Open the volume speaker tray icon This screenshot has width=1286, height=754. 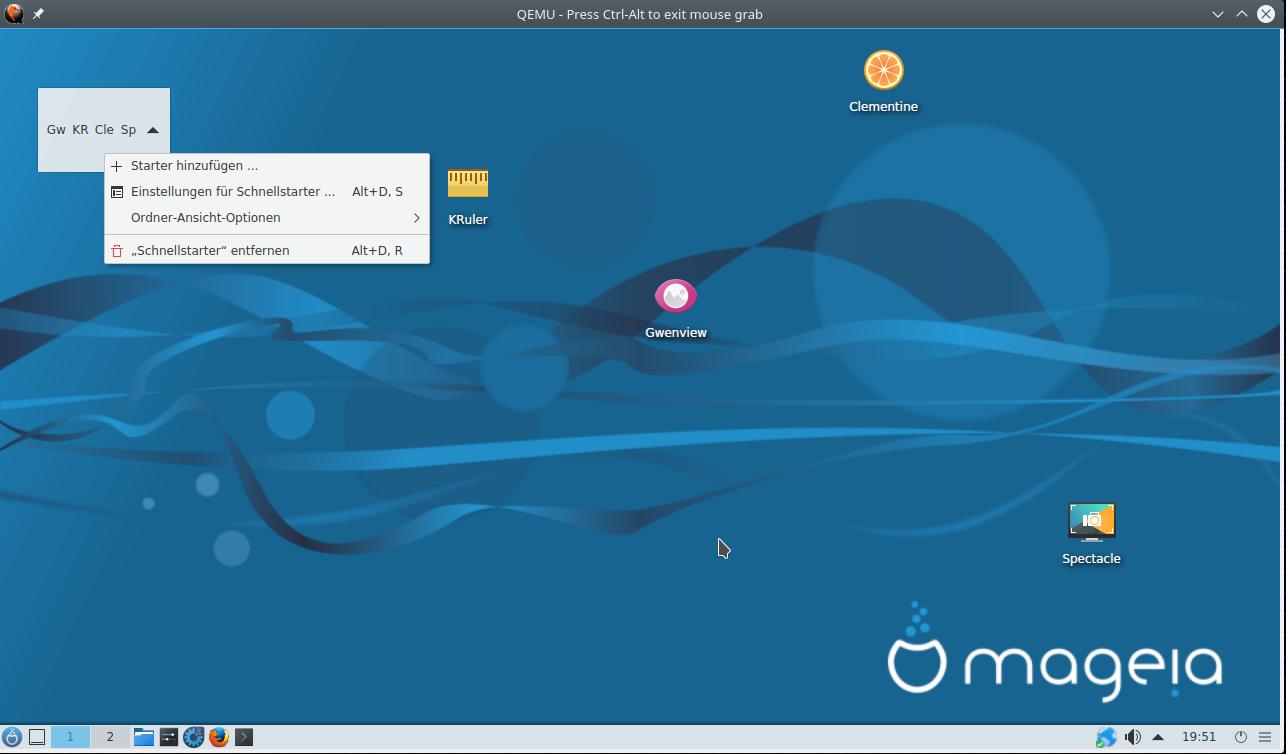point(1132,737)
